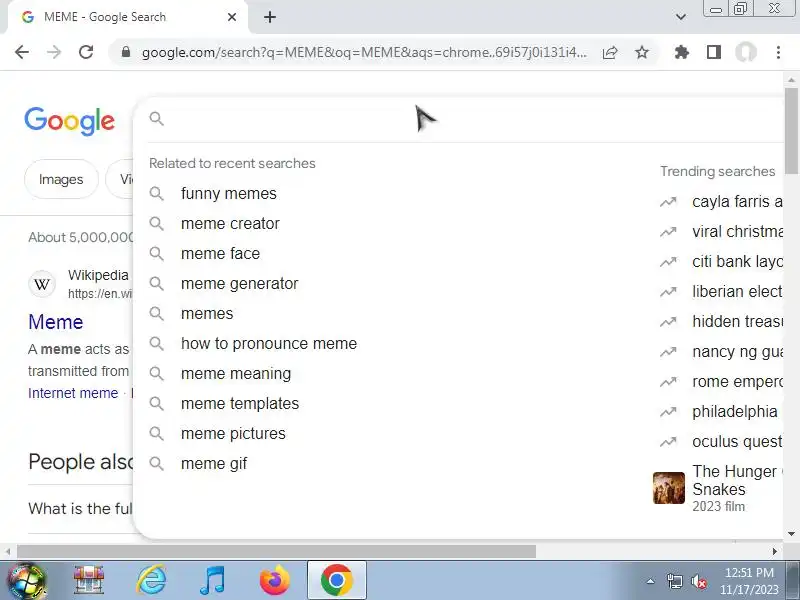Reload the current page
Screen dimensions: 800x600
point(86,52)
